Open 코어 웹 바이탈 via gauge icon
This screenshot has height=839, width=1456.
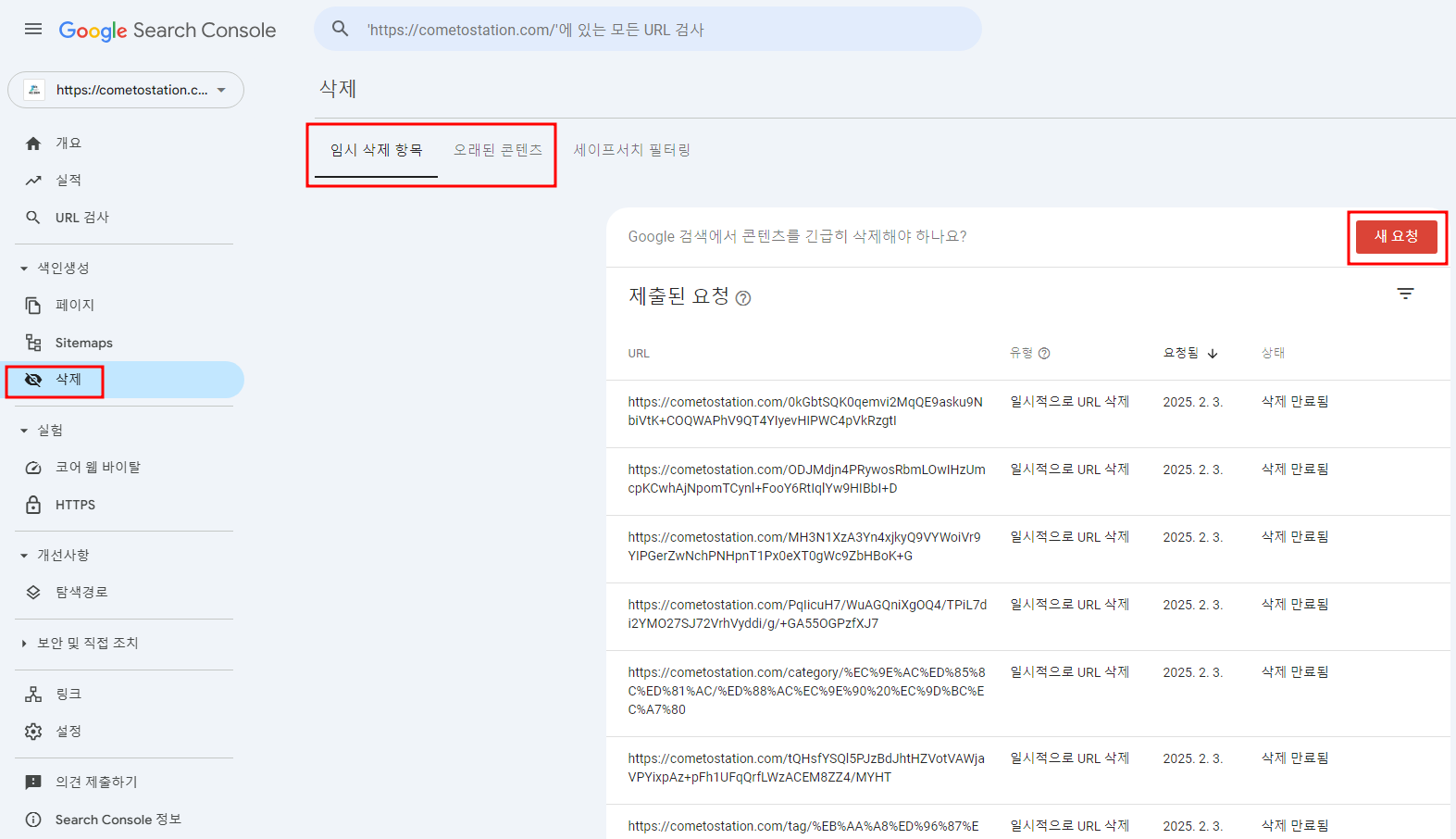33,468
